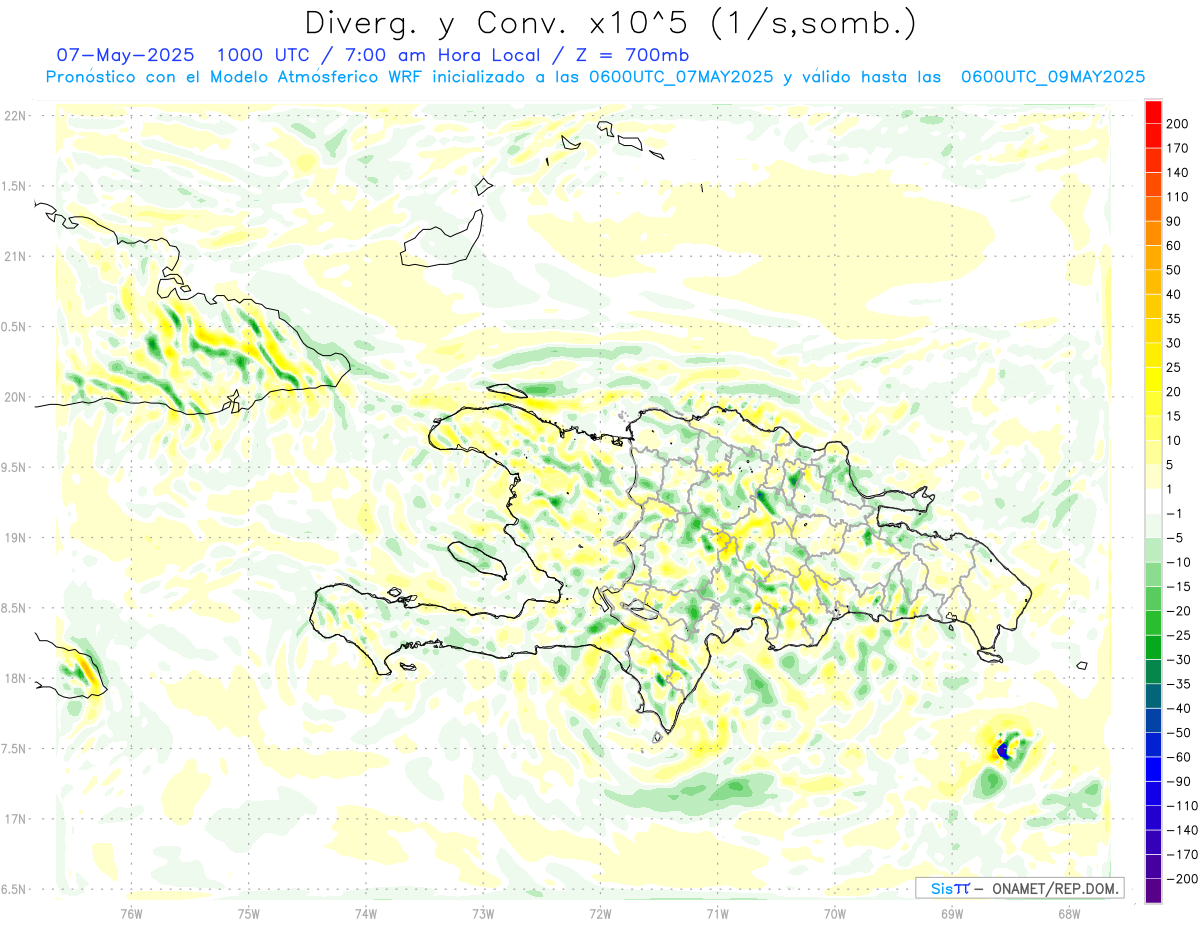This screenshot has width=1200, height=927.
Task: Click the "21N" latitude label
Action: click(14, 256)
